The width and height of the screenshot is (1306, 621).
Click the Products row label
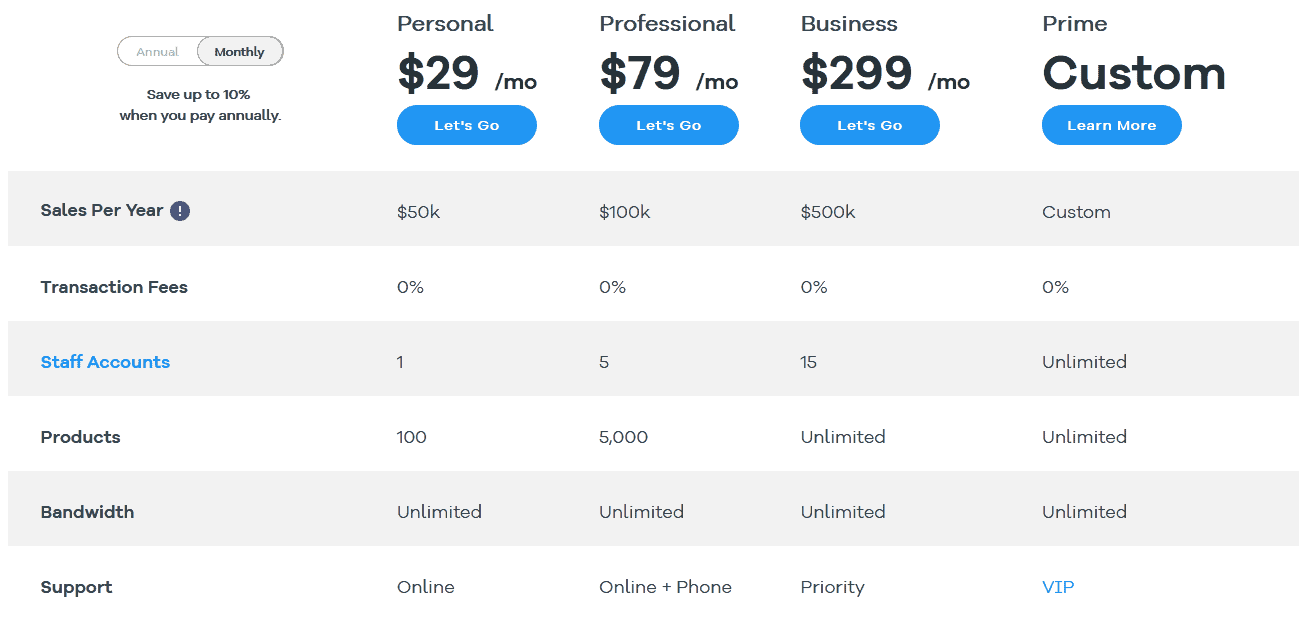80,437
